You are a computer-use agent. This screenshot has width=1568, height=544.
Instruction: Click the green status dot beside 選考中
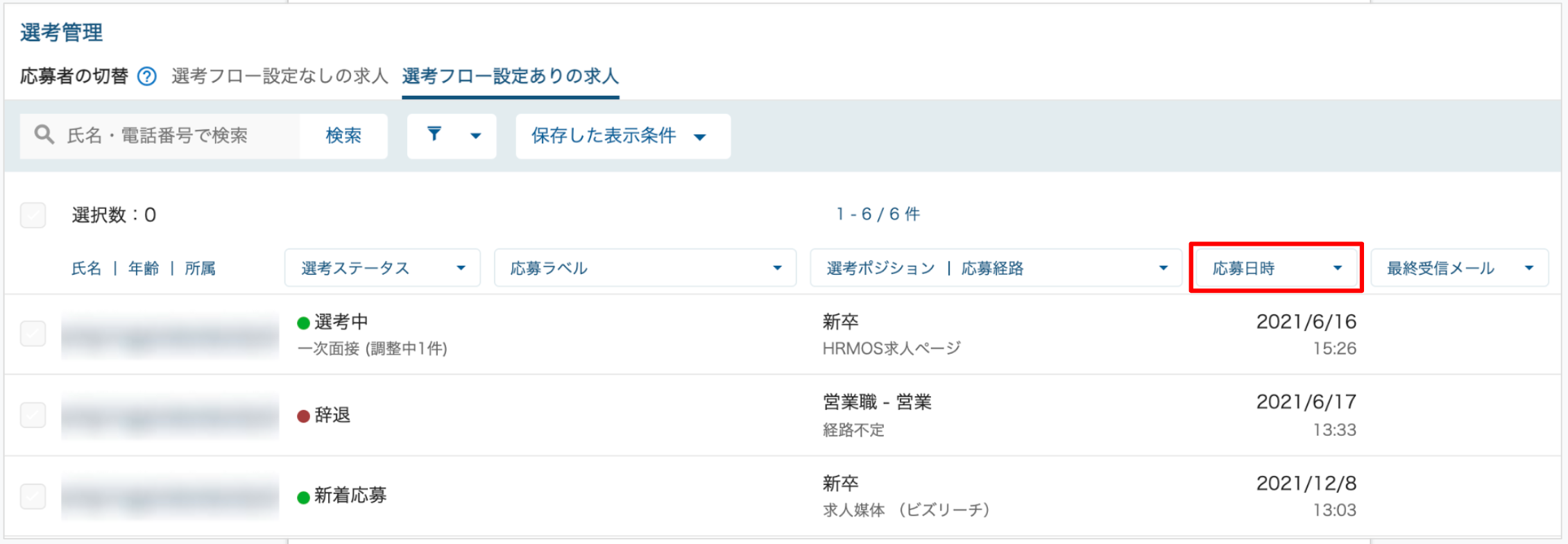(303, 323)
